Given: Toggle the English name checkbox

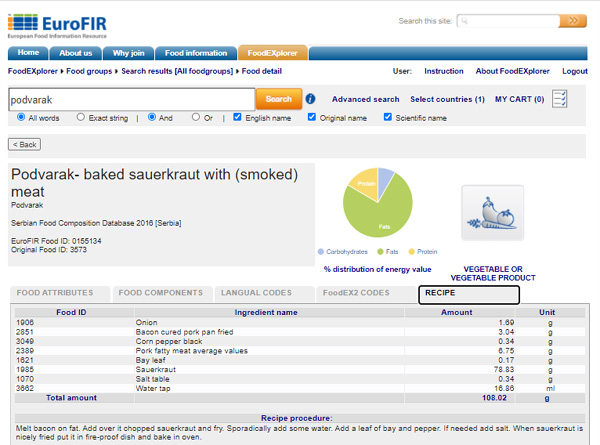Looking at the screenshot, I should [238, 117].
